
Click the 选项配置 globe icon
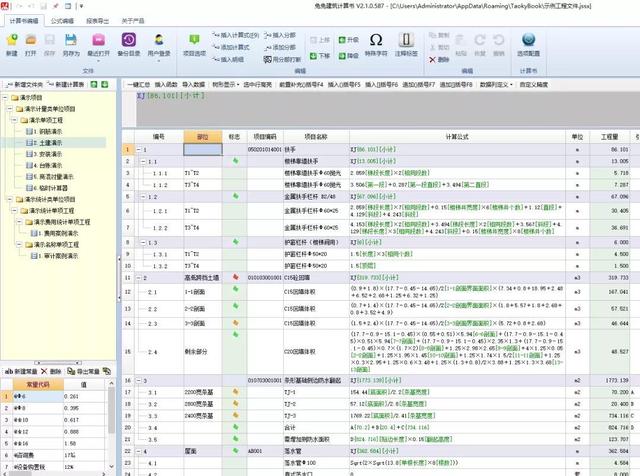pos(528,40)
